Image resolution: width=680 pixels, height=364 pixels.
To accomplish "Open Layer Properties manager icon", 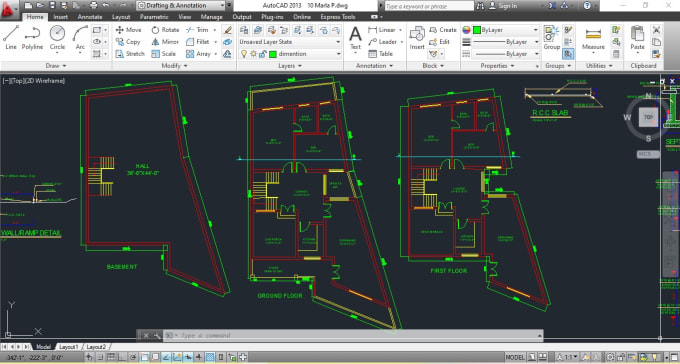I will click(245, 30).
